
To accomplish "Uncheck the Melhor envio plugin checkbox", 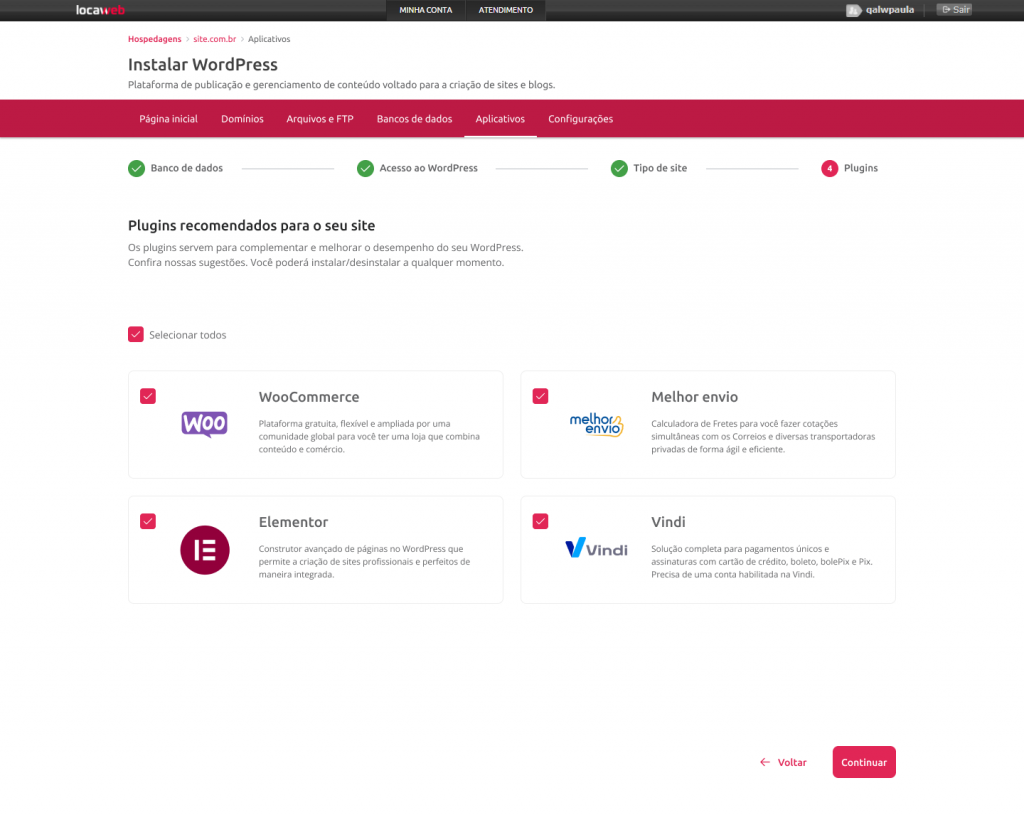I will click(x=541, y=396).
